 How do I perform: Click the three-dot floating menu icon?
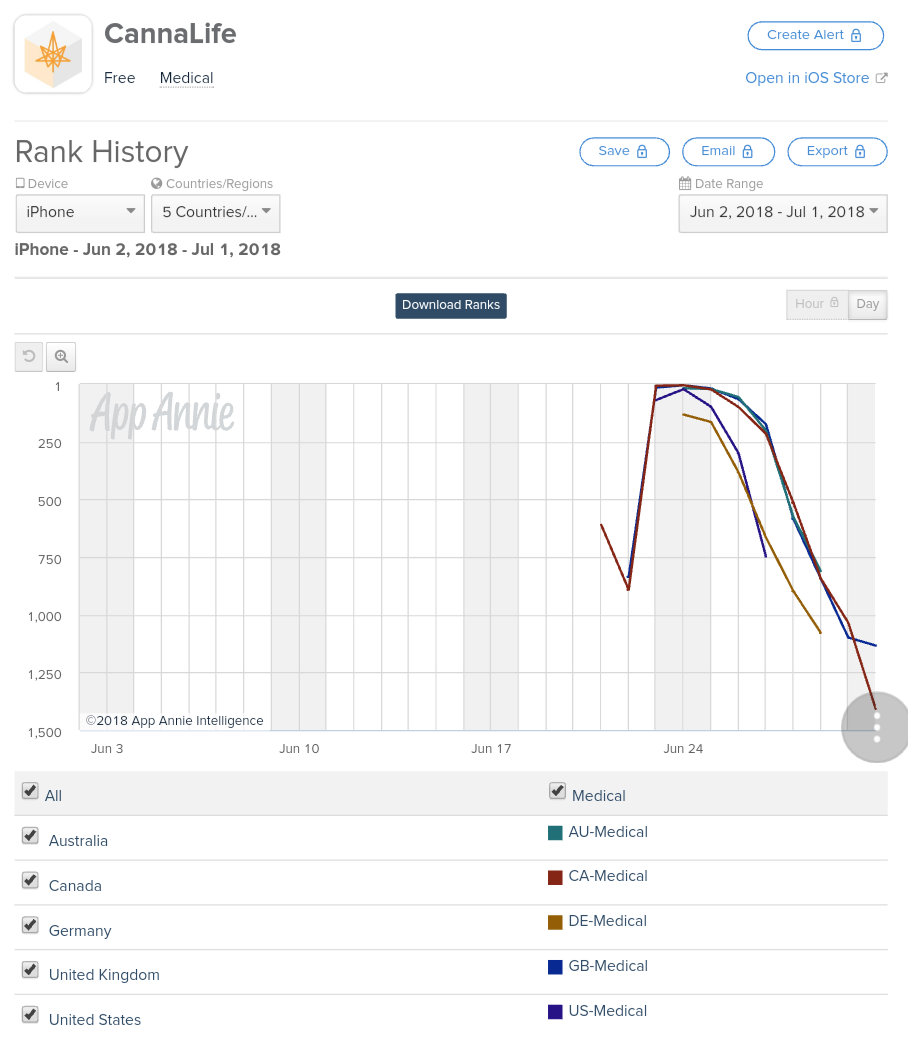pyautogui.click(x=876, y=727)
